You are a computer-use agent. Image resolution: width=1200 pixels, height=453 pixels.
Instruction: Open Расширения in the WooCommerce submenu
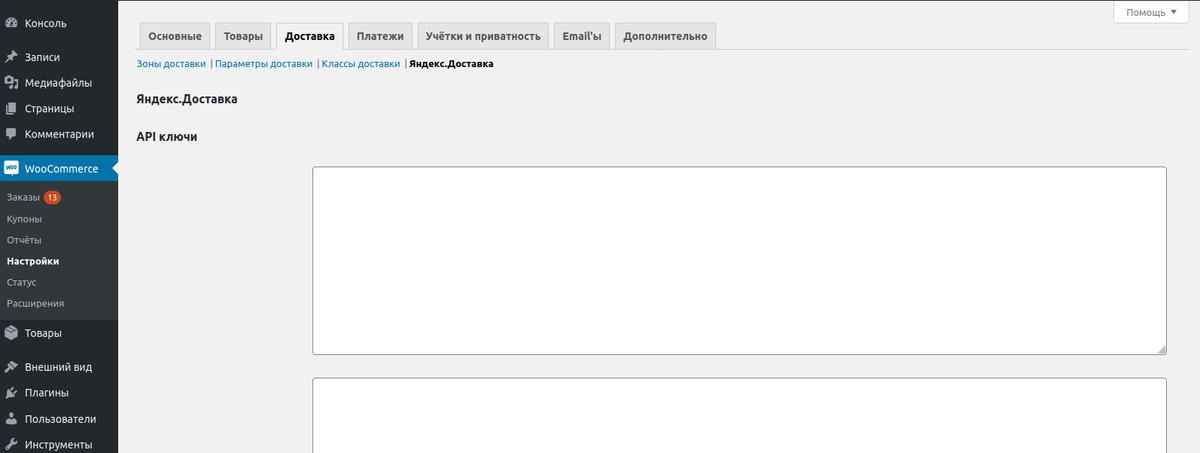(35, 303)
